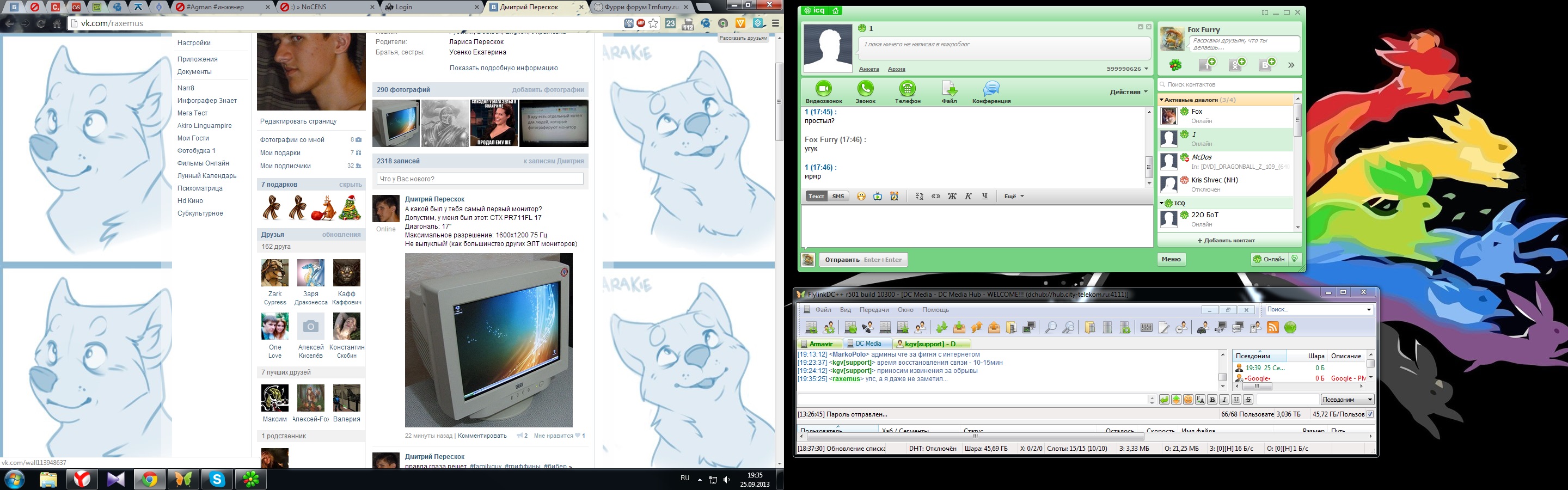Click the Поиск контактов search field

tap(1228, 84)
